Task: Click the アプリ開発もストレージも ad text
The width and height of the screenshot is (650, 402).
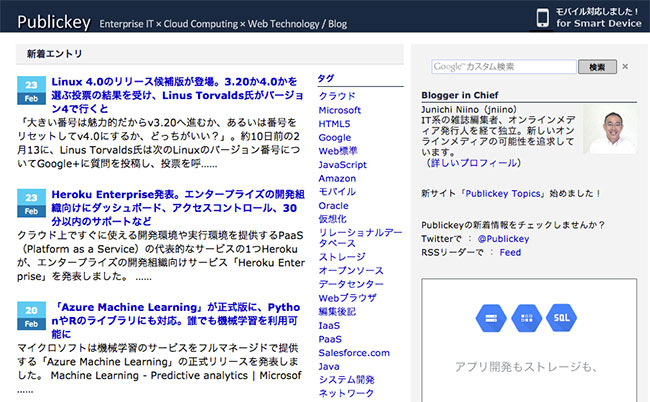Action: 526,367
